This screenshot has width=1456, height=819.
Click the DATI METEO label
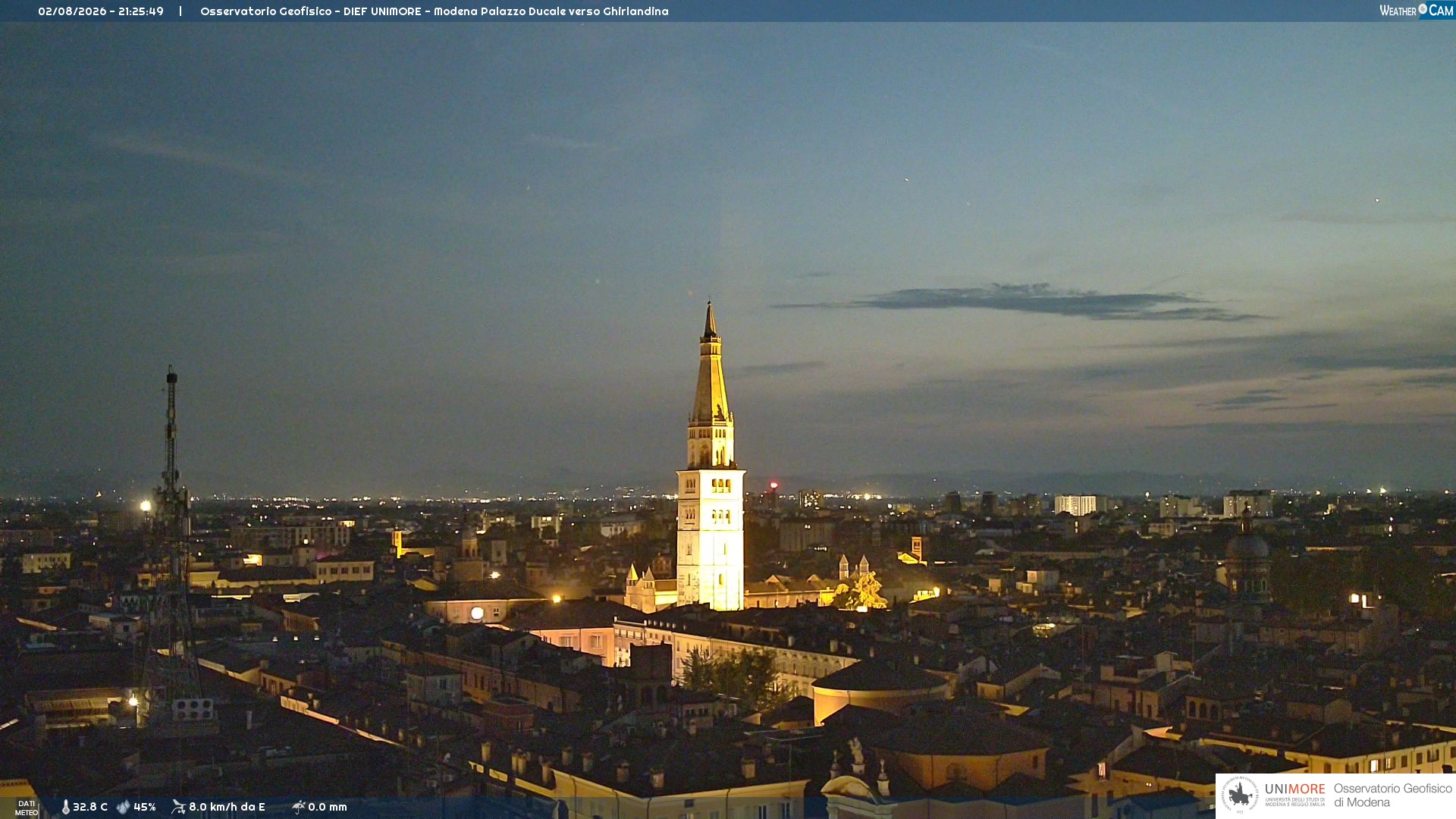coord(27,808)
